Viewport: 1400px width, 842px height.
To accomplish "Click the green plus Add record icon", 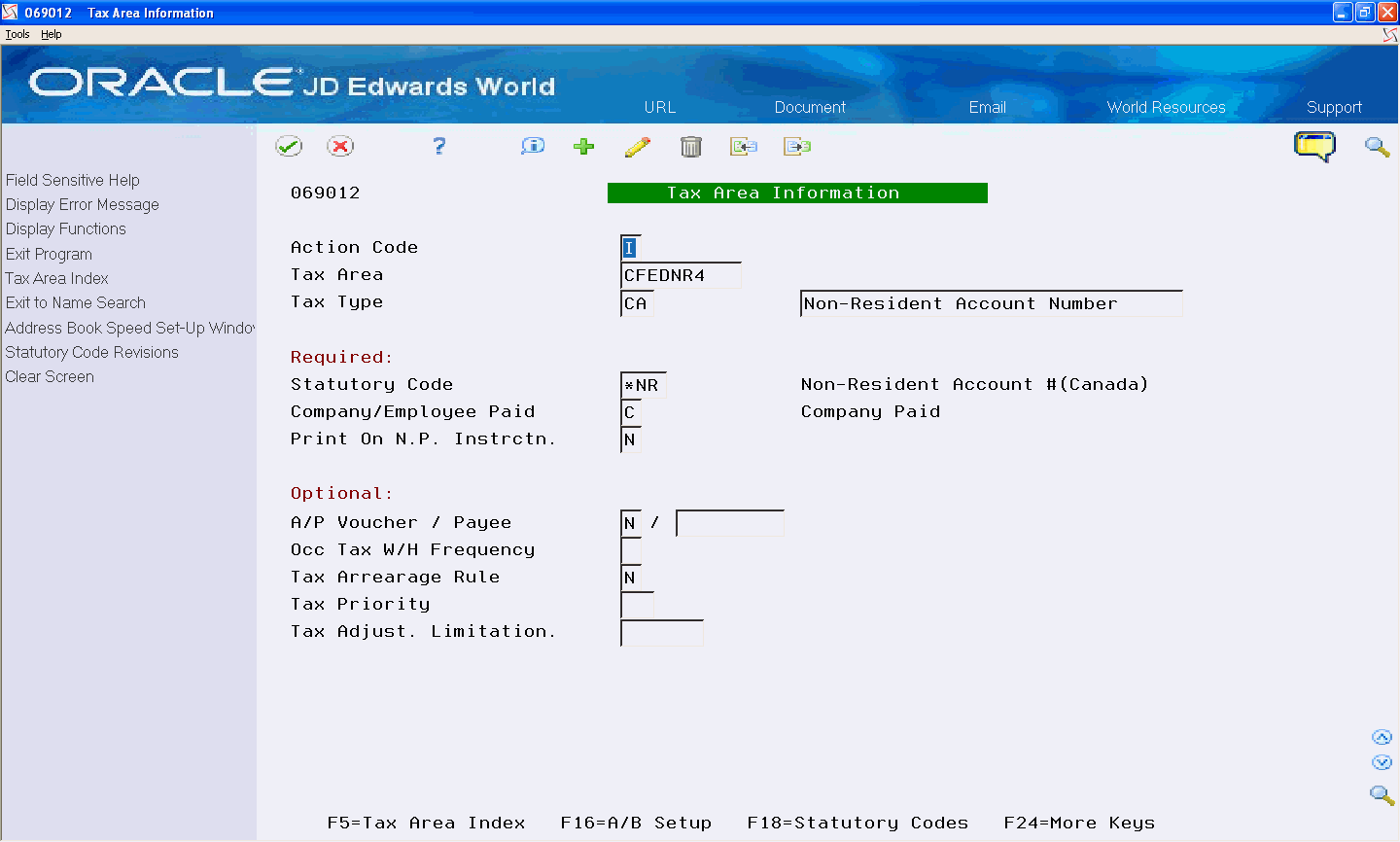I will (x=583, y=146).
